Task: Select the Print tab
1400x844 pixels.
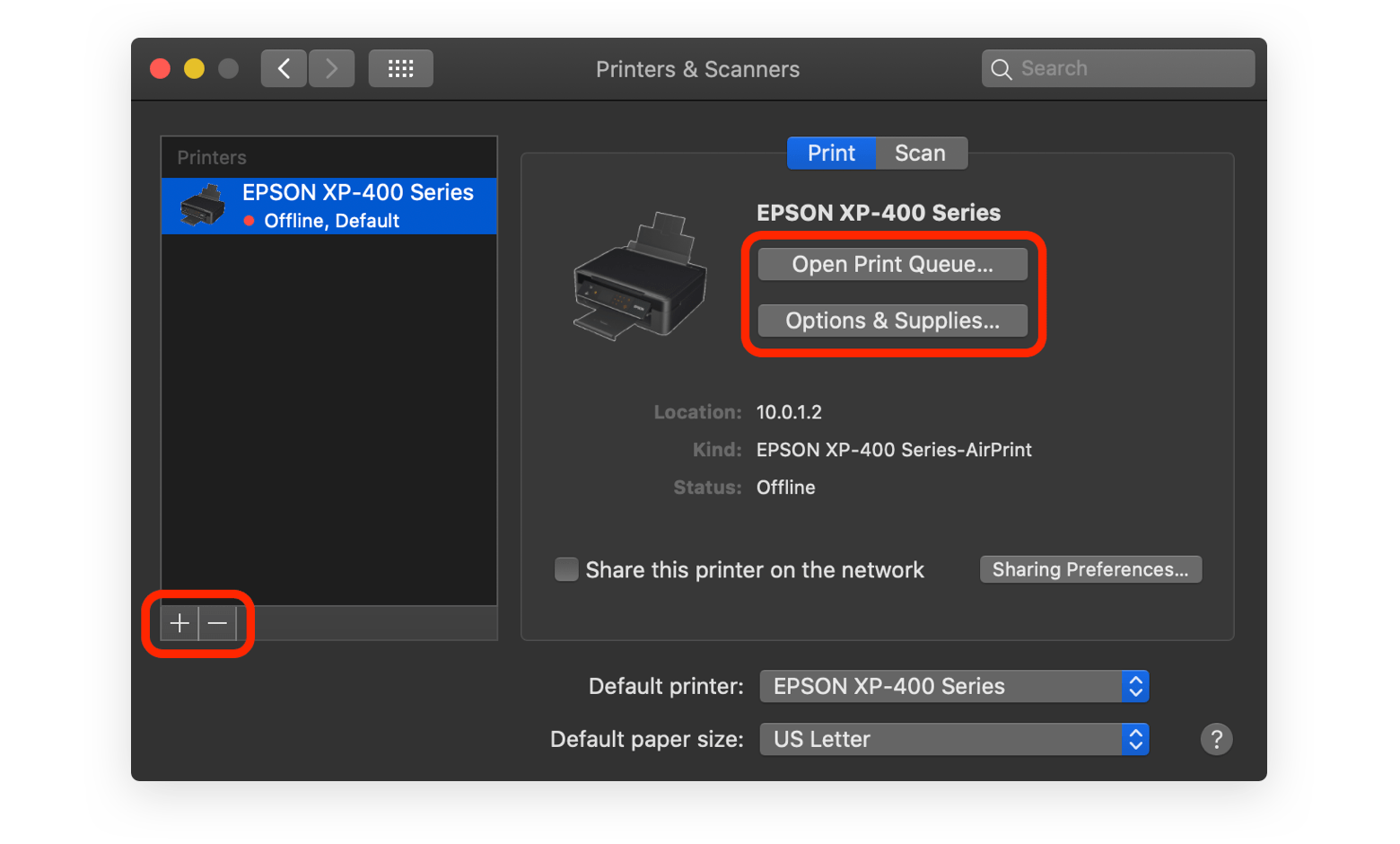Action: [831, 153]
